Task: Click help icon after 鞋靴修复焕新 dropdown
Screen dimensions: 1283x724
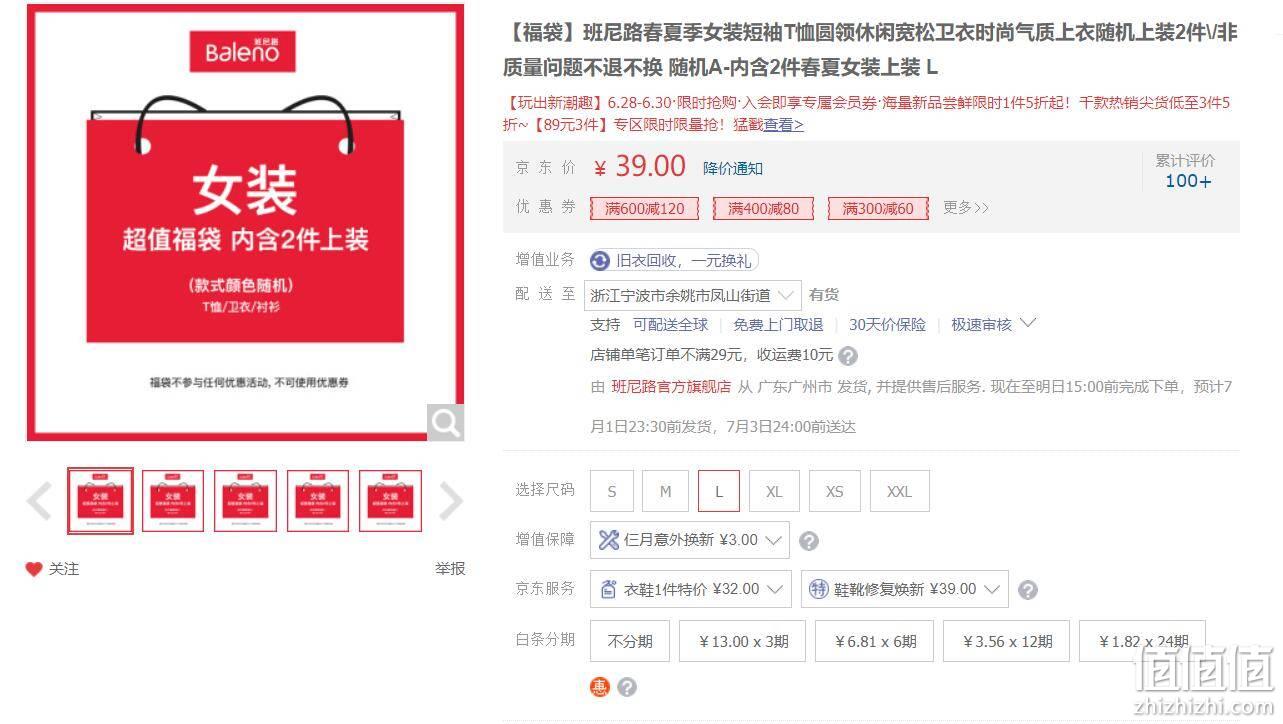Action: click(x=1027, y=590)
